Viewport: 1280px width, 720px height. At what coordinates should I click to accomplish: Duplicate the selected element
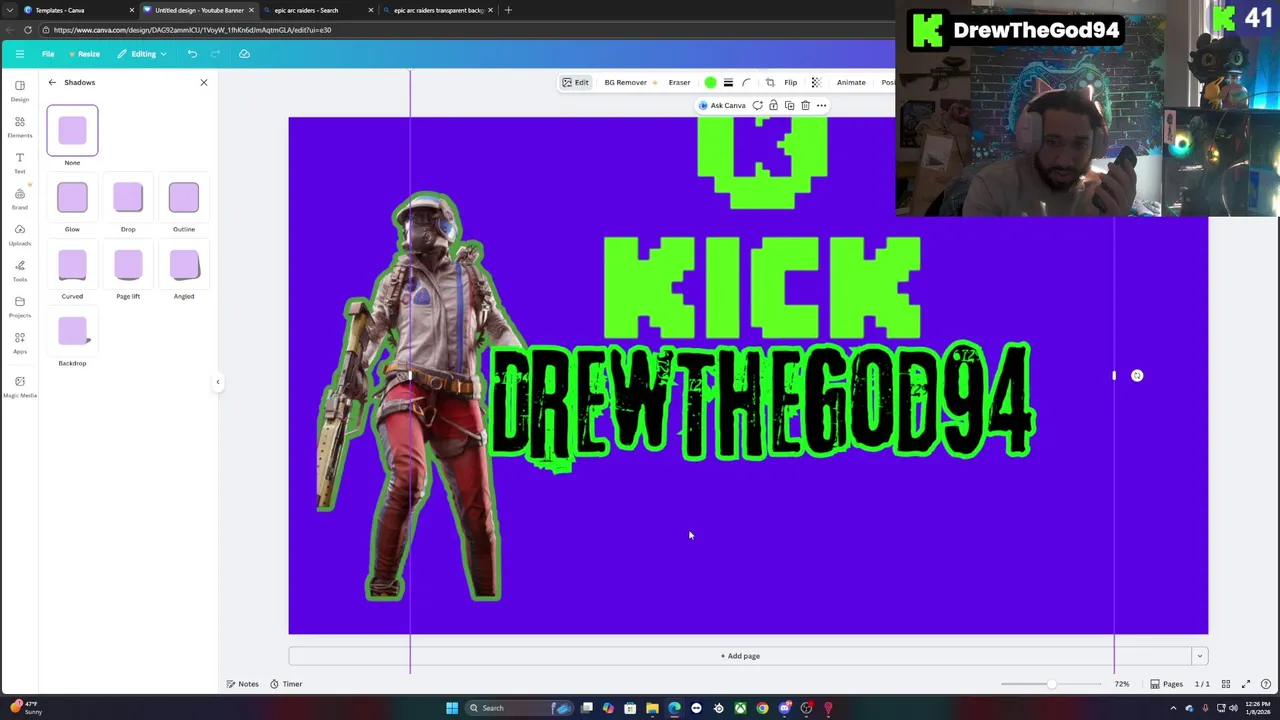point(789,105)
